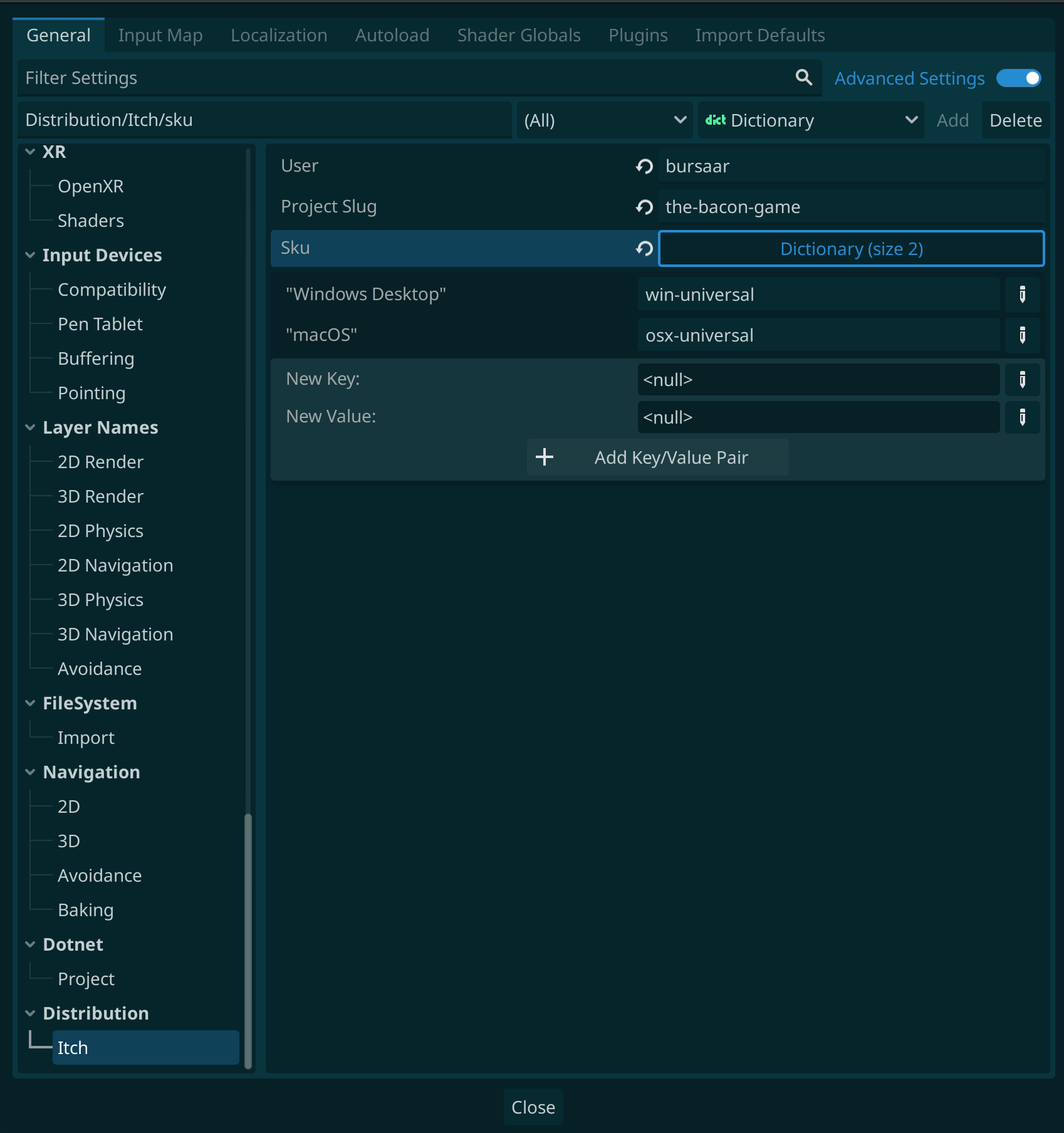The width and height of the screenshot is (1064, 1133).
Task: Toggle Advanced Settings switch off
Action: [1018, 78]
